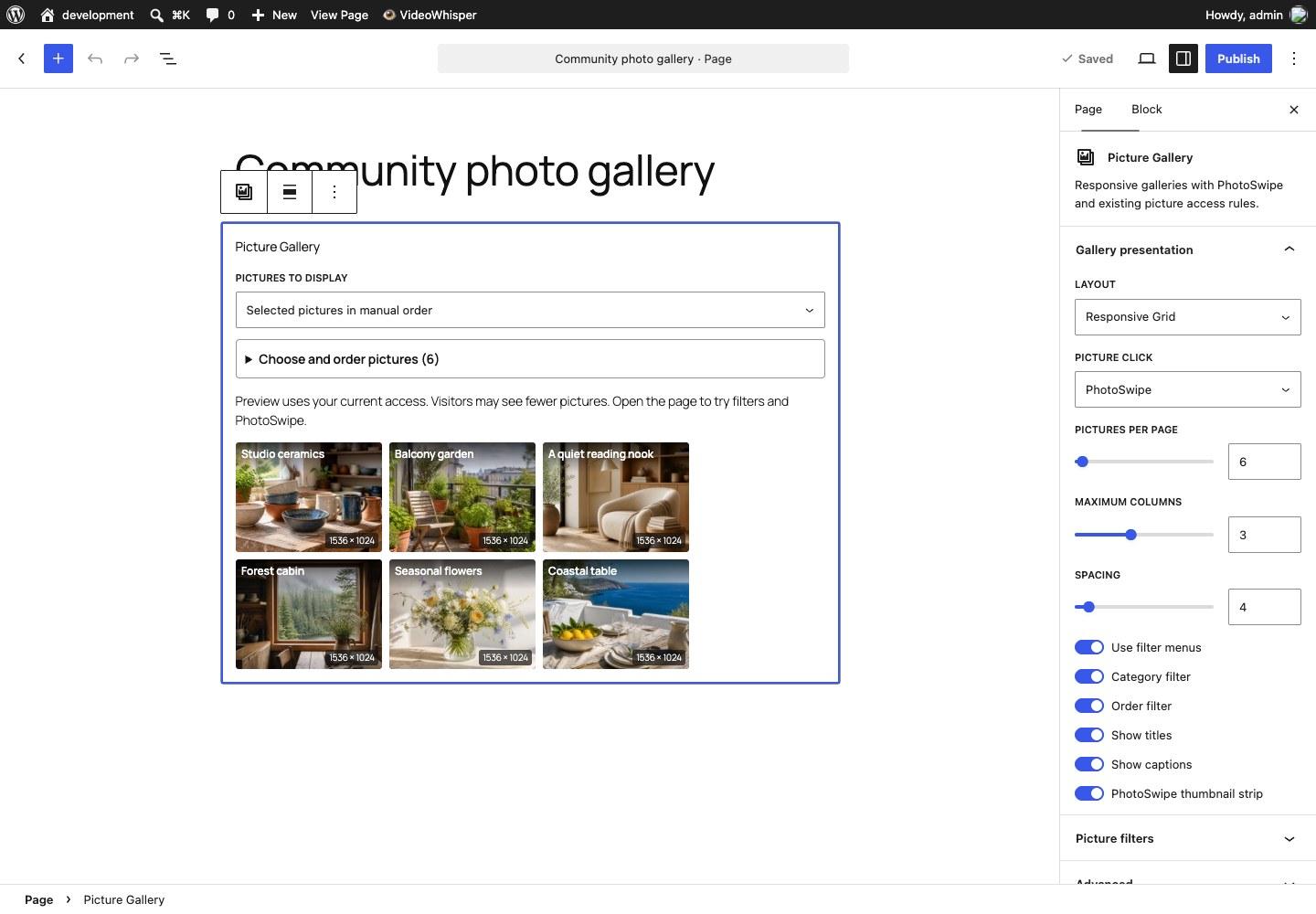Open the Layout Responsive Grid dropdown

click(1188, 317)
